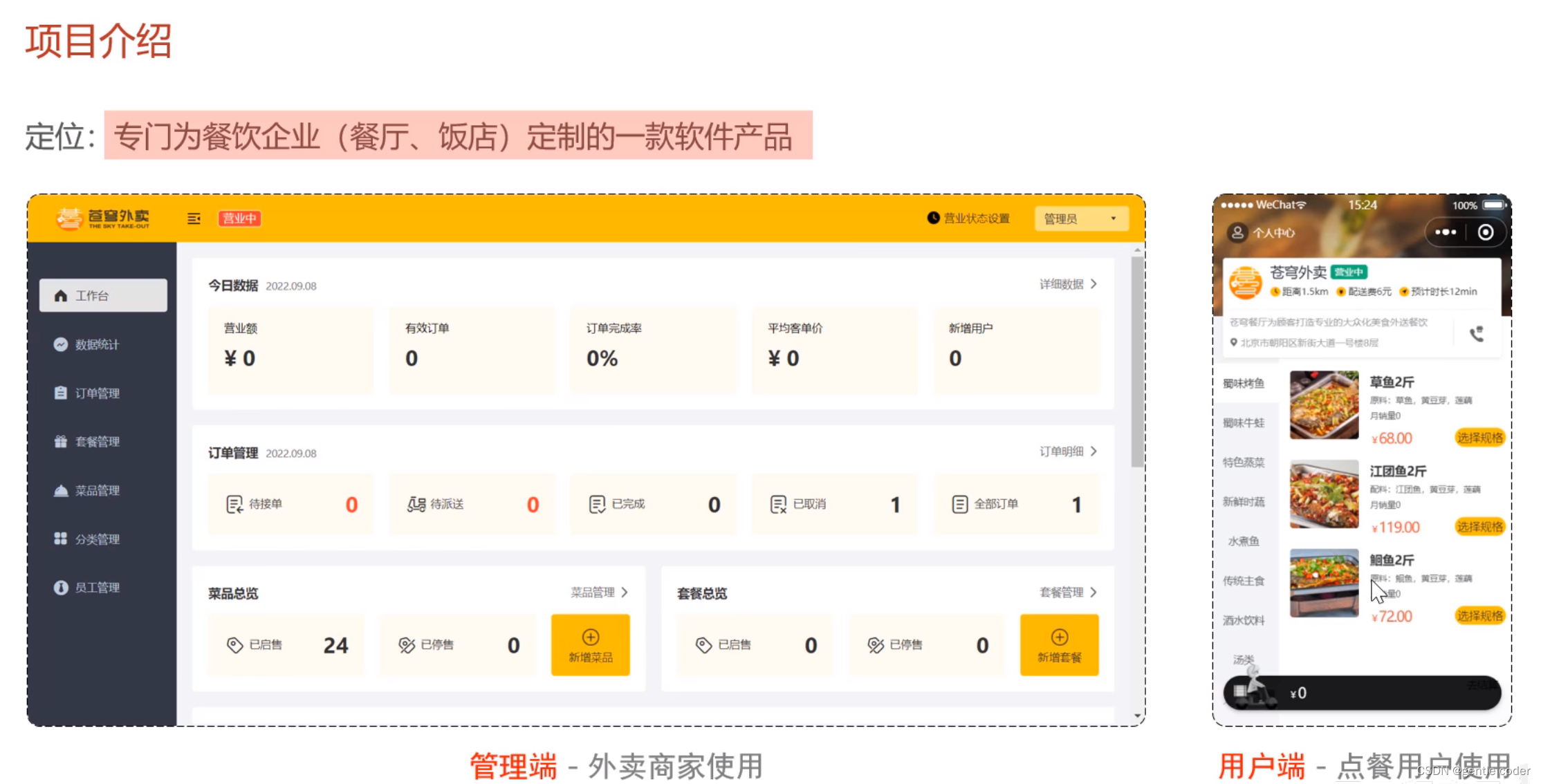
Task: Open 员工管理 in the sidebar
Action: (97, 587)
